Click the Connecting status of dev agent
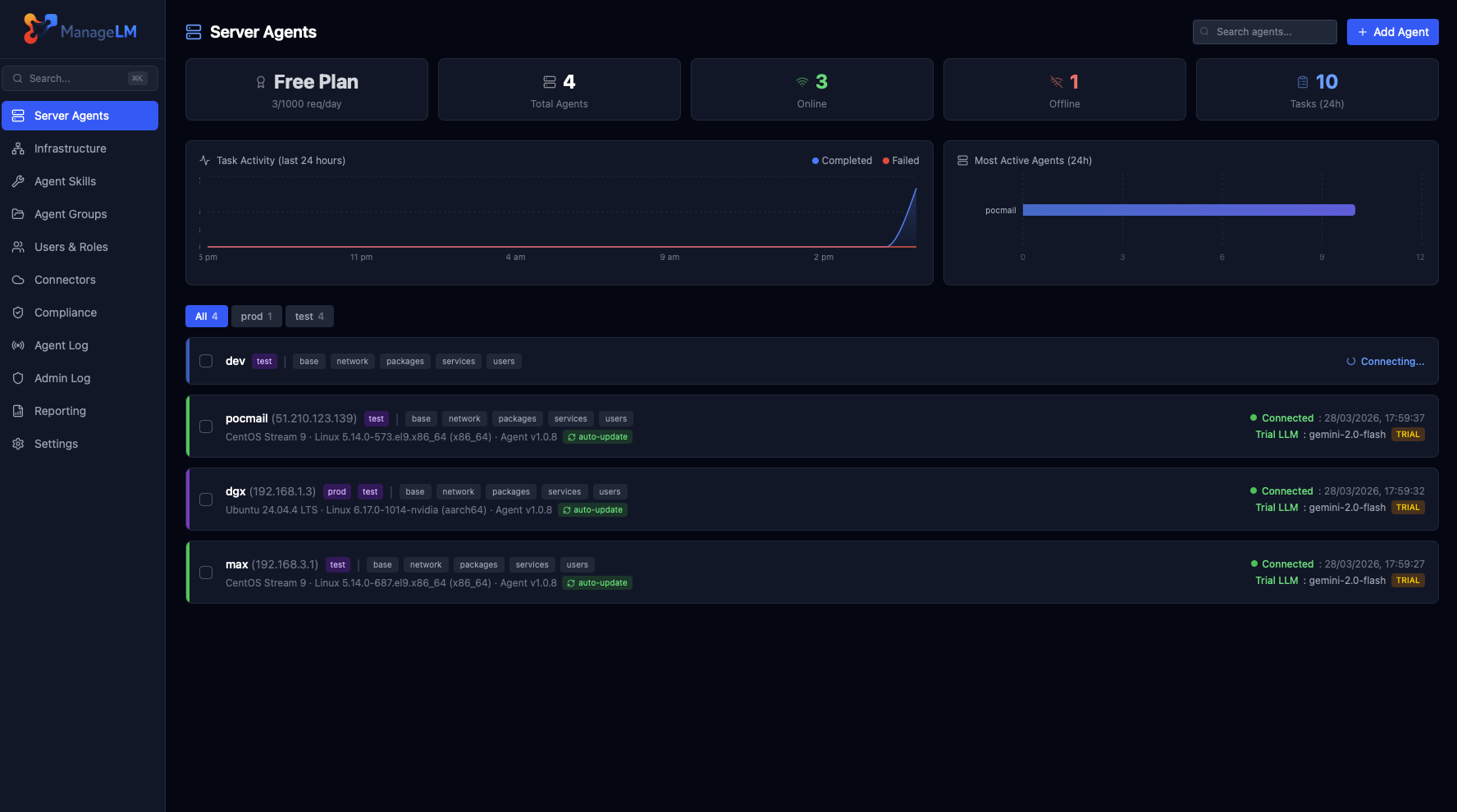Screen dimensions: 1457x812 [1385, 361]
